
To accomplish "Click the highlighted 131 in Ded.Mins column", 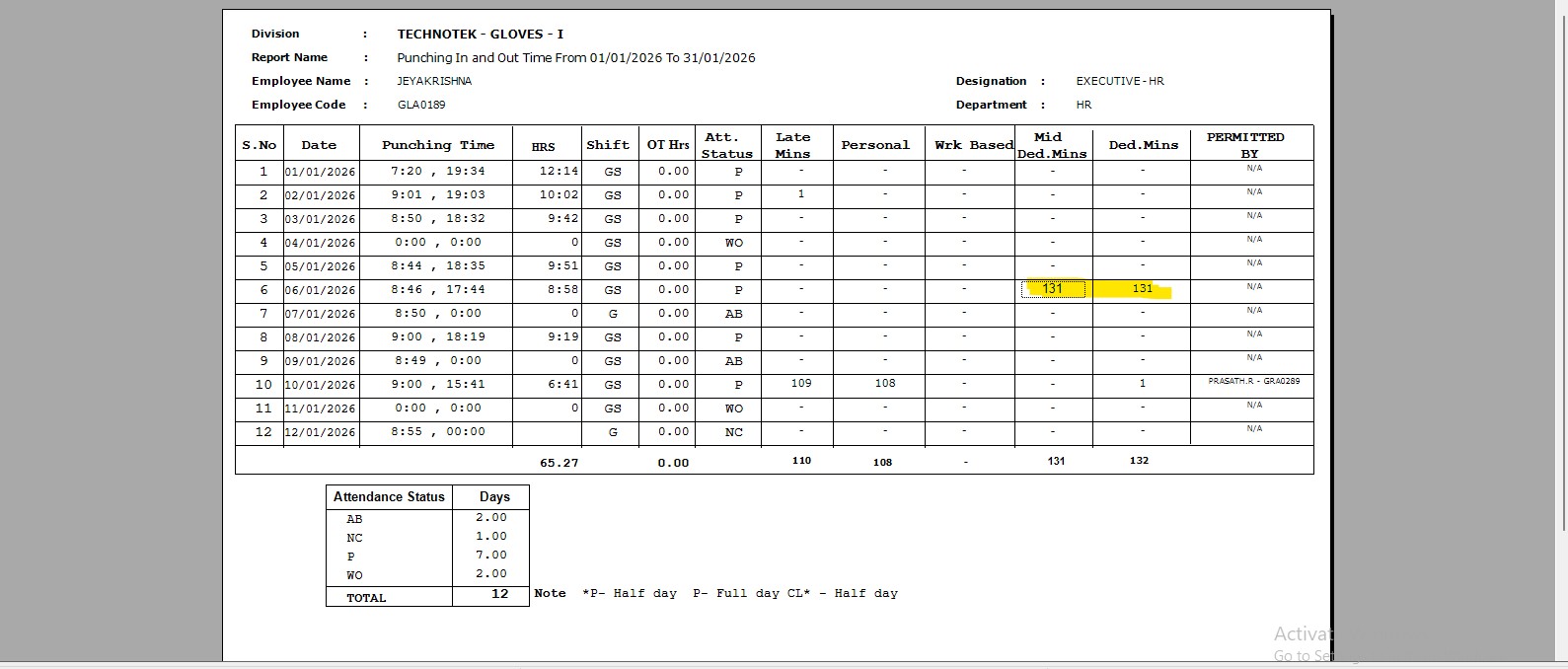I will click(x=1142, y=289).
